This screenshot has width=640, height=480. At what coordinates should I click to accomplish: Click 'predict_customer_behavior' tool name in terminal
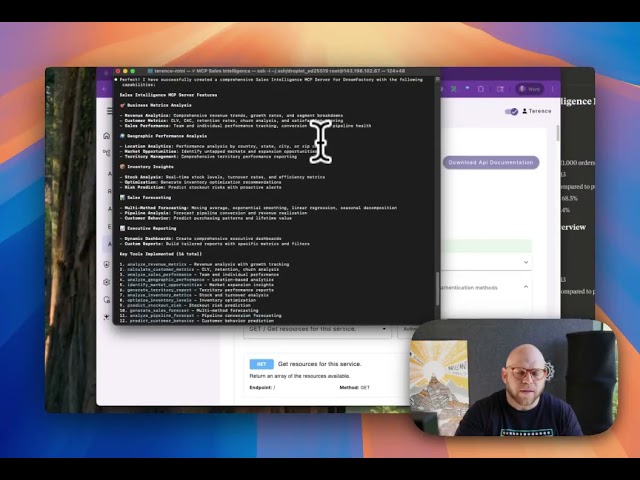162,321
